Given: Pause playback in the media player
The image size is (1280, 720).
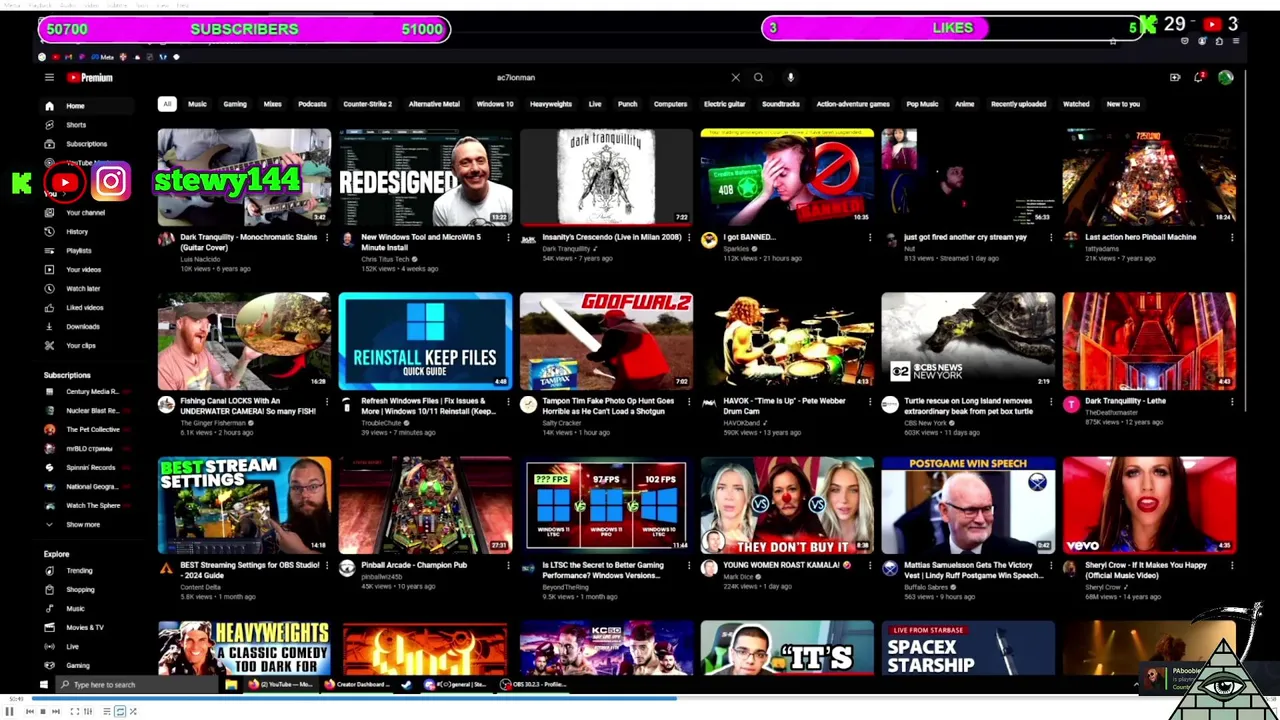Looking at the screenshot, I should tap(10, 712).
